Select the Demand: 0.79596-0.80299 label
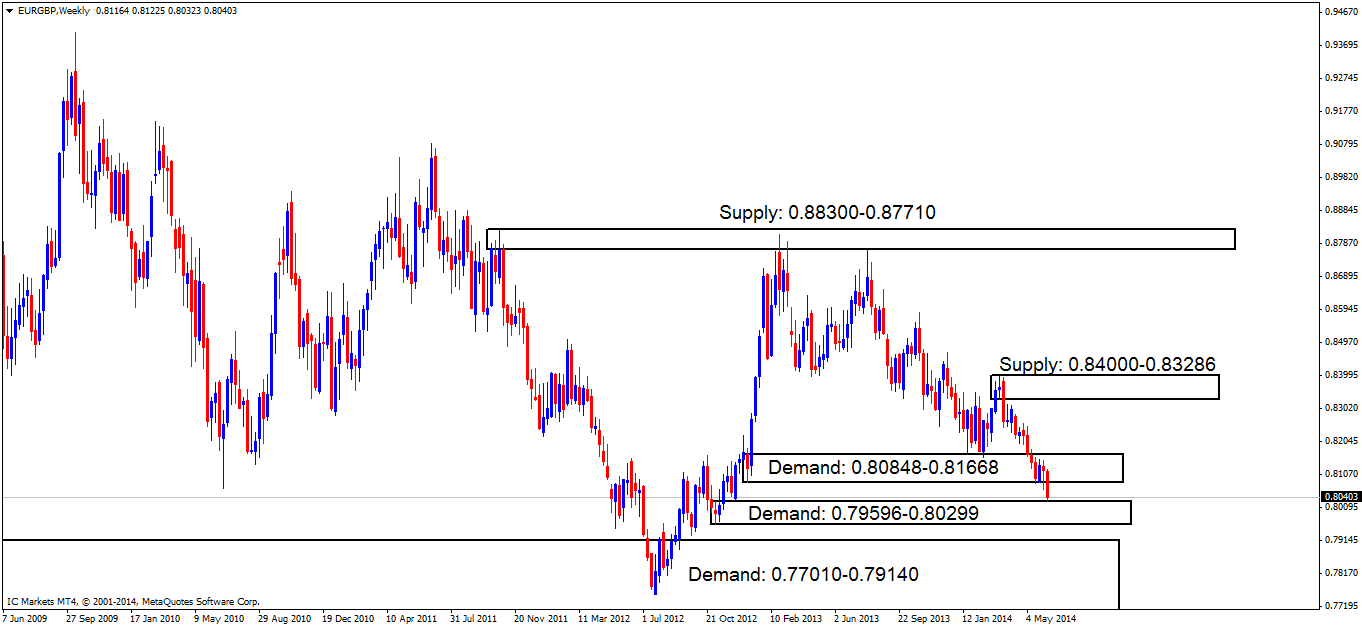This screenshot has height=627, width=1362. coord(863,513)
